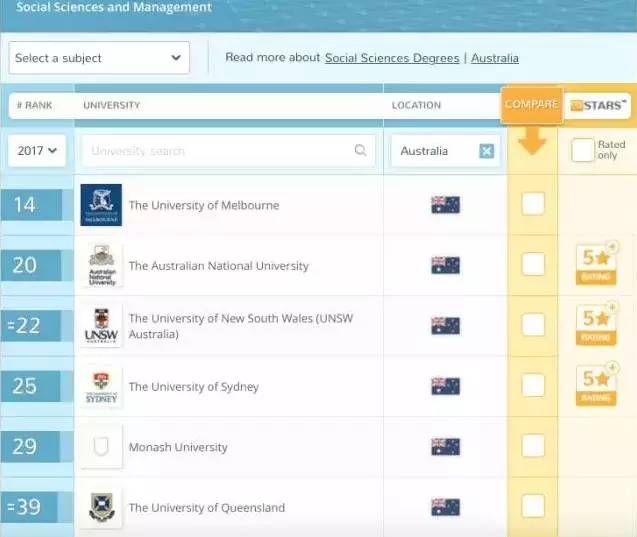Screen dimensions: 637x537
Task: Open the Social Sciences Degrees link
Action: click(392, 58)
